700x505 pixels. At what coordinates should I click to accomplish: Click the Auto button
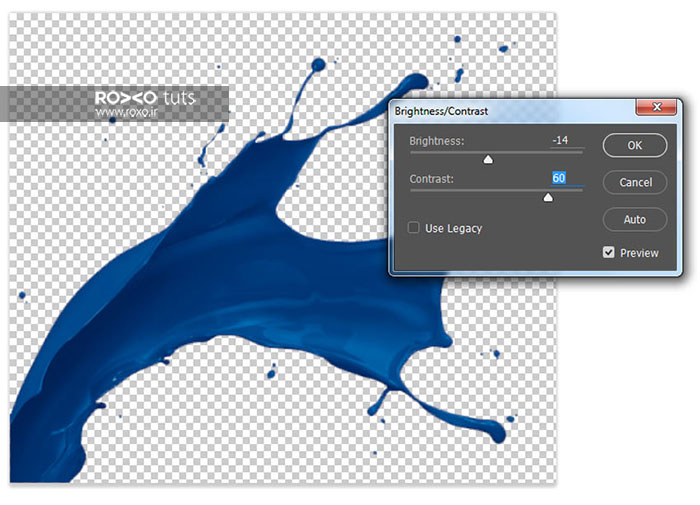pos(635,219)
